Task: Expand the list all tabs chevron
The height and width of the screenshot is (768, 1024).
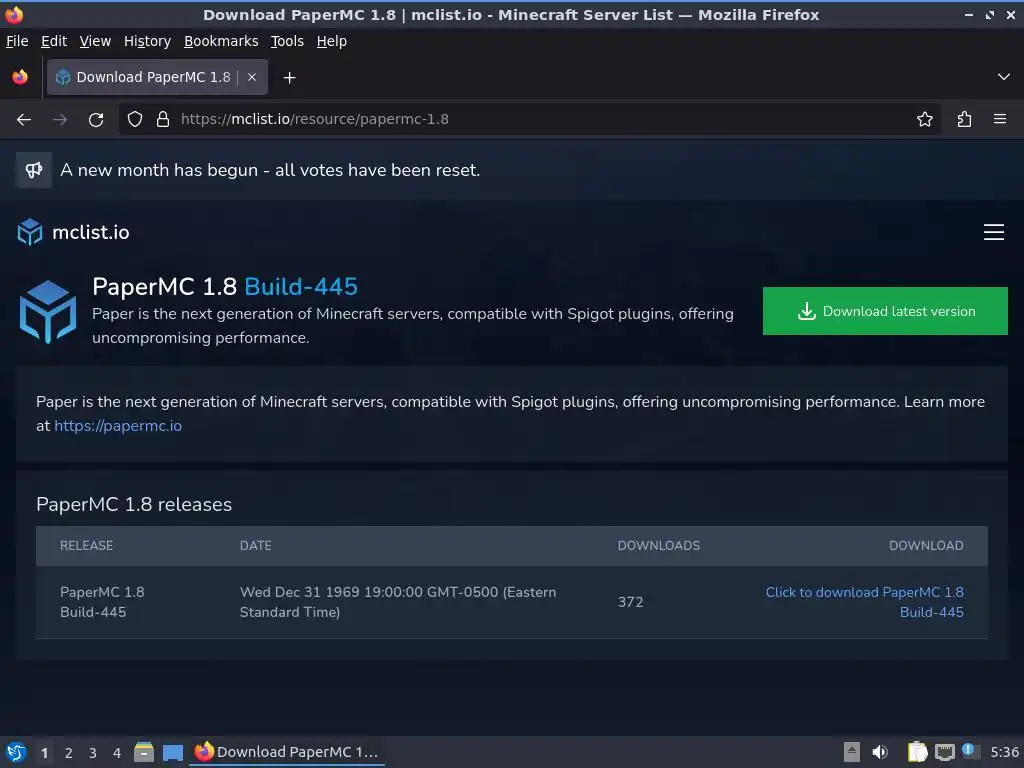Action: [x=1004, y=78]
